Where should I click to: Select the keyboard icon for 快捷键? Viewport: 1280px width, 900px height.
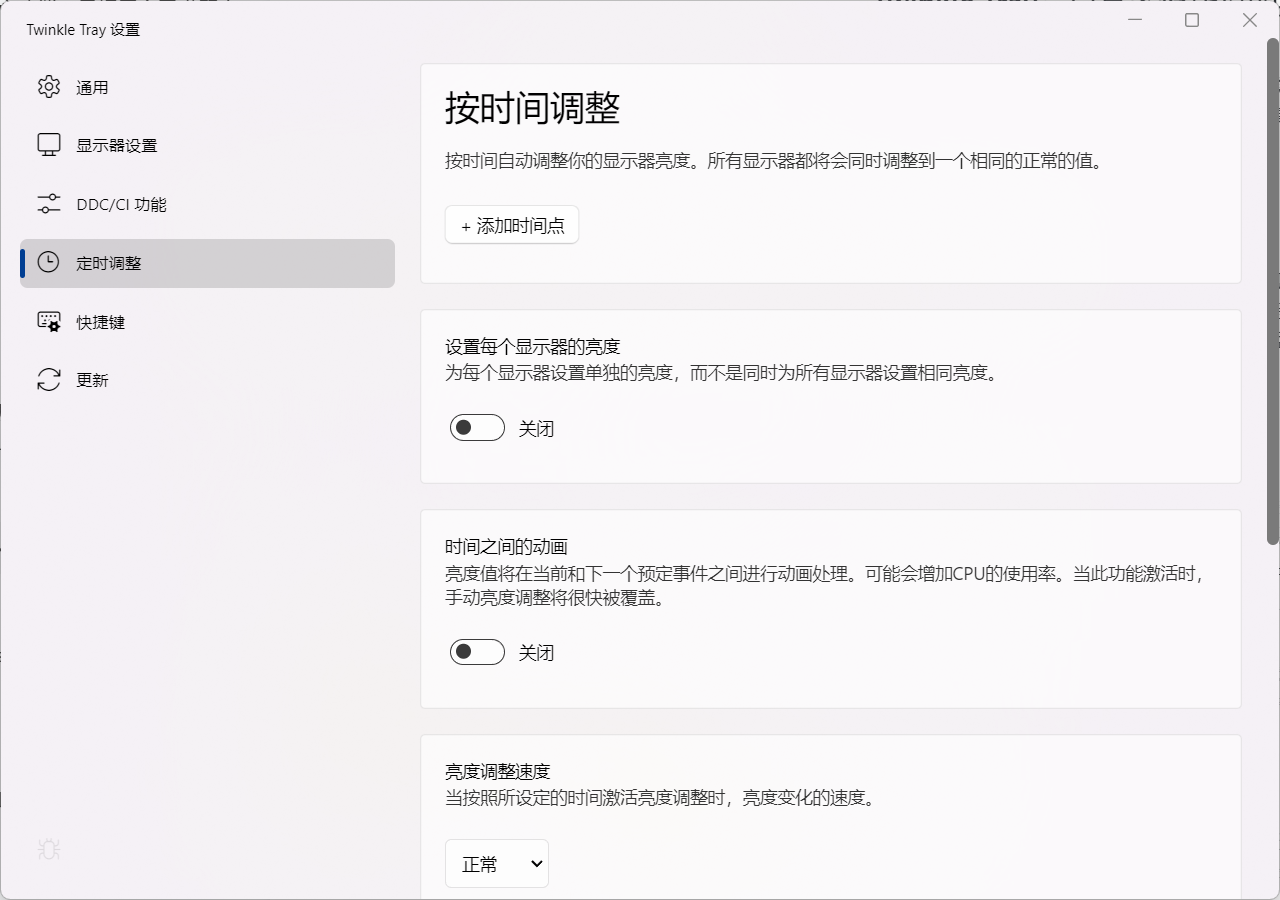[x=48, y=321]
